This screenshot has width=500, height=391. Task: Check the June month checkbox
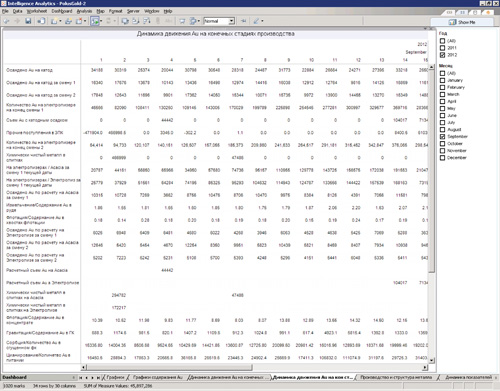442,115
